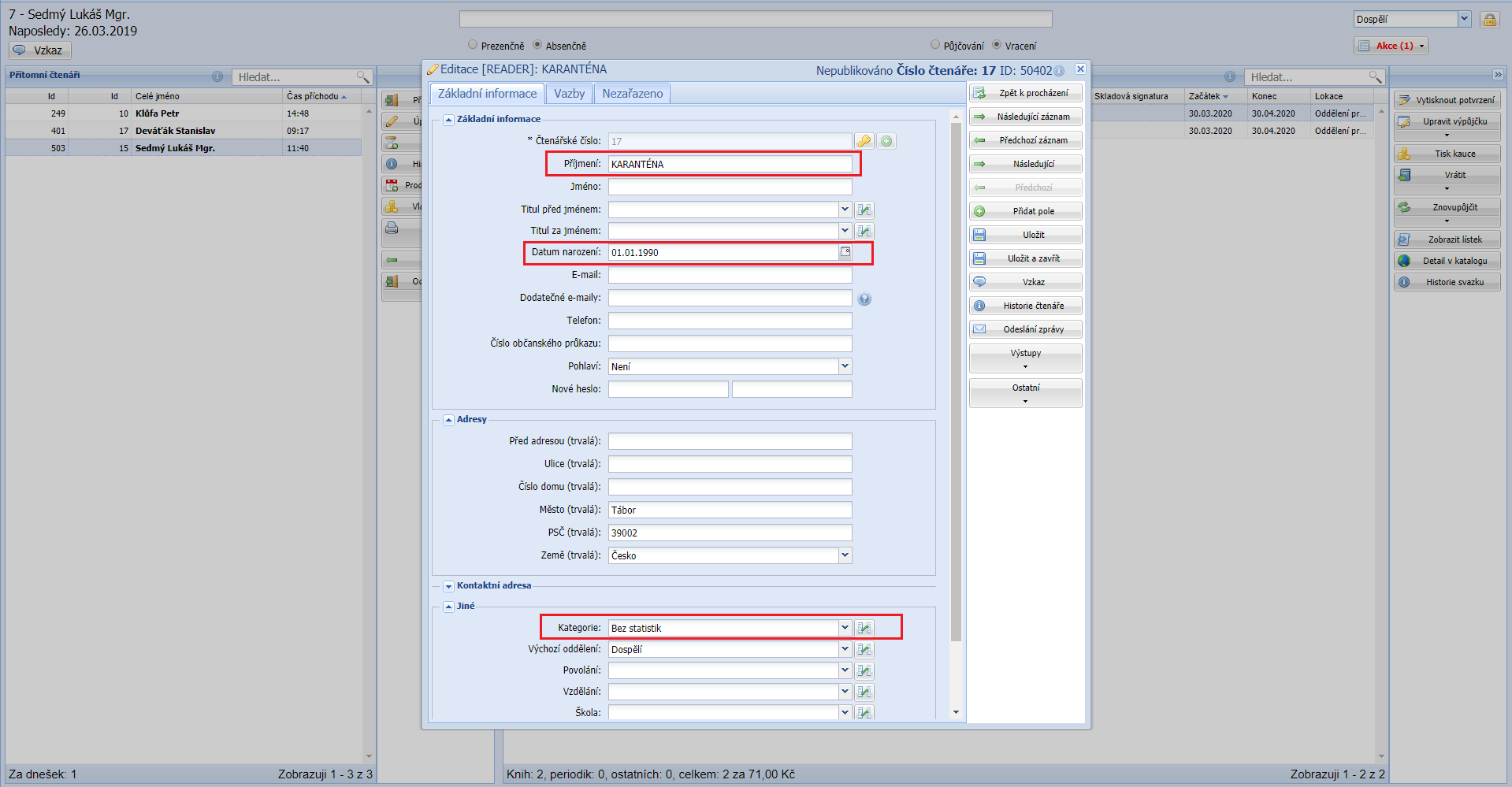
Task: Click Tisk kauce coins button
Action: click(1447, 154)
